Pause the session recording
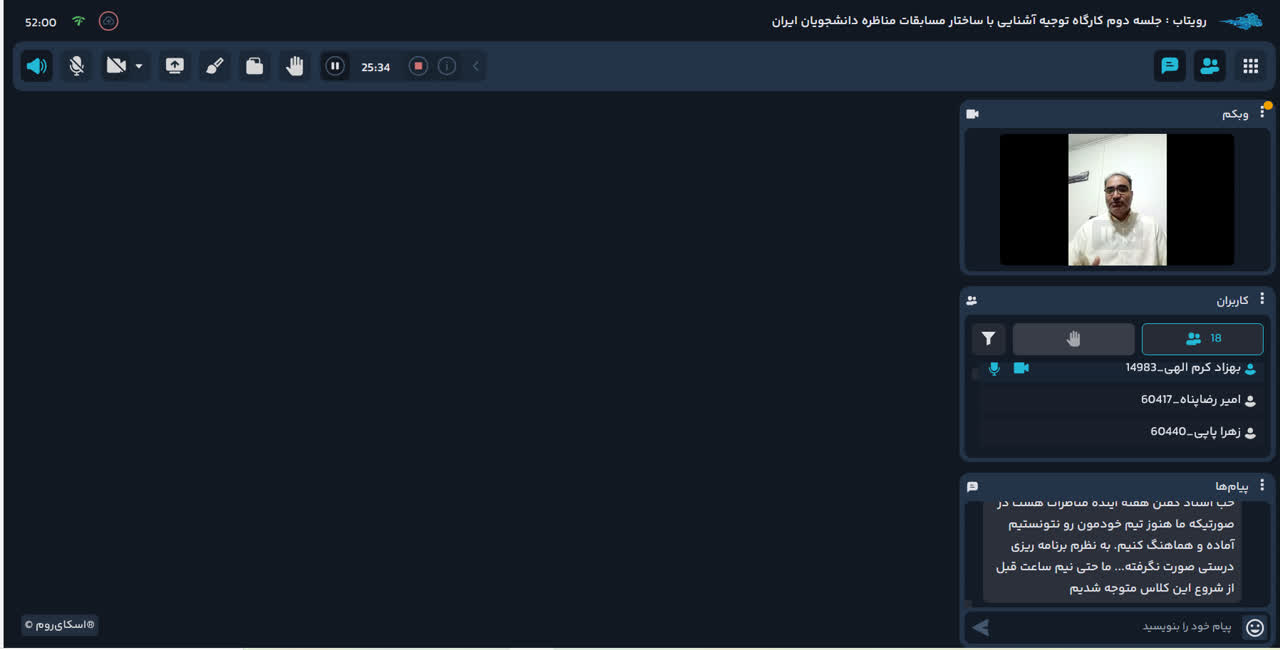Screen dimensions: 1280x650 (335, 66)
